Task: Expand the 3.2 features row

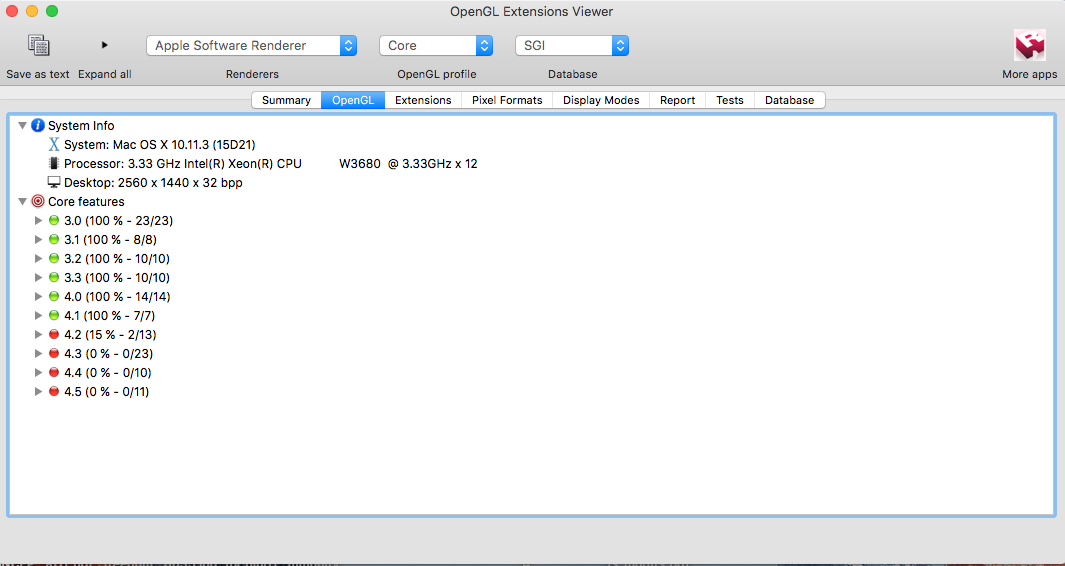Action: 39,259
